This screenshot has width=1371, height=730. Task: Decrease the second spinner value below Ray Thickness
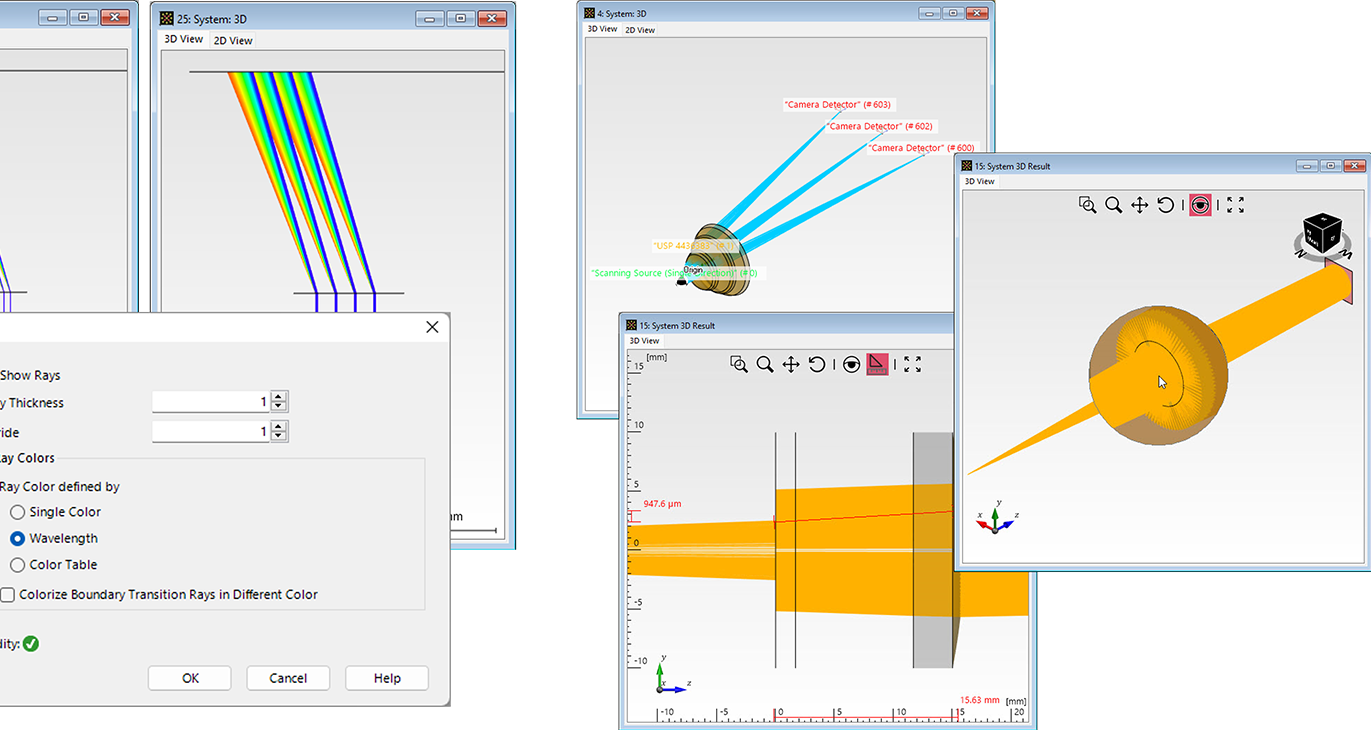coord(278,436)
